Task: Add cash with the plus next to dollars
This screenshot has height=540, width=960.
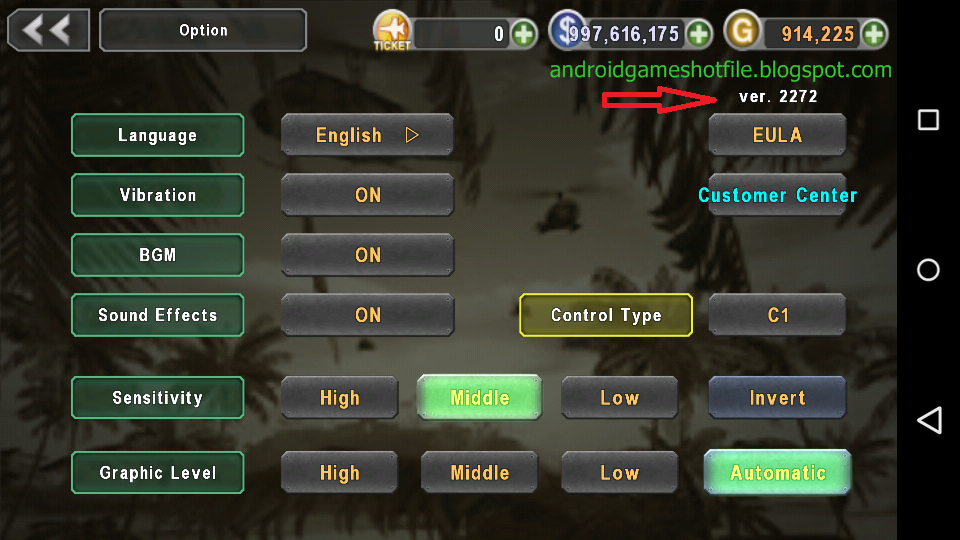Action: pos(699,34)
